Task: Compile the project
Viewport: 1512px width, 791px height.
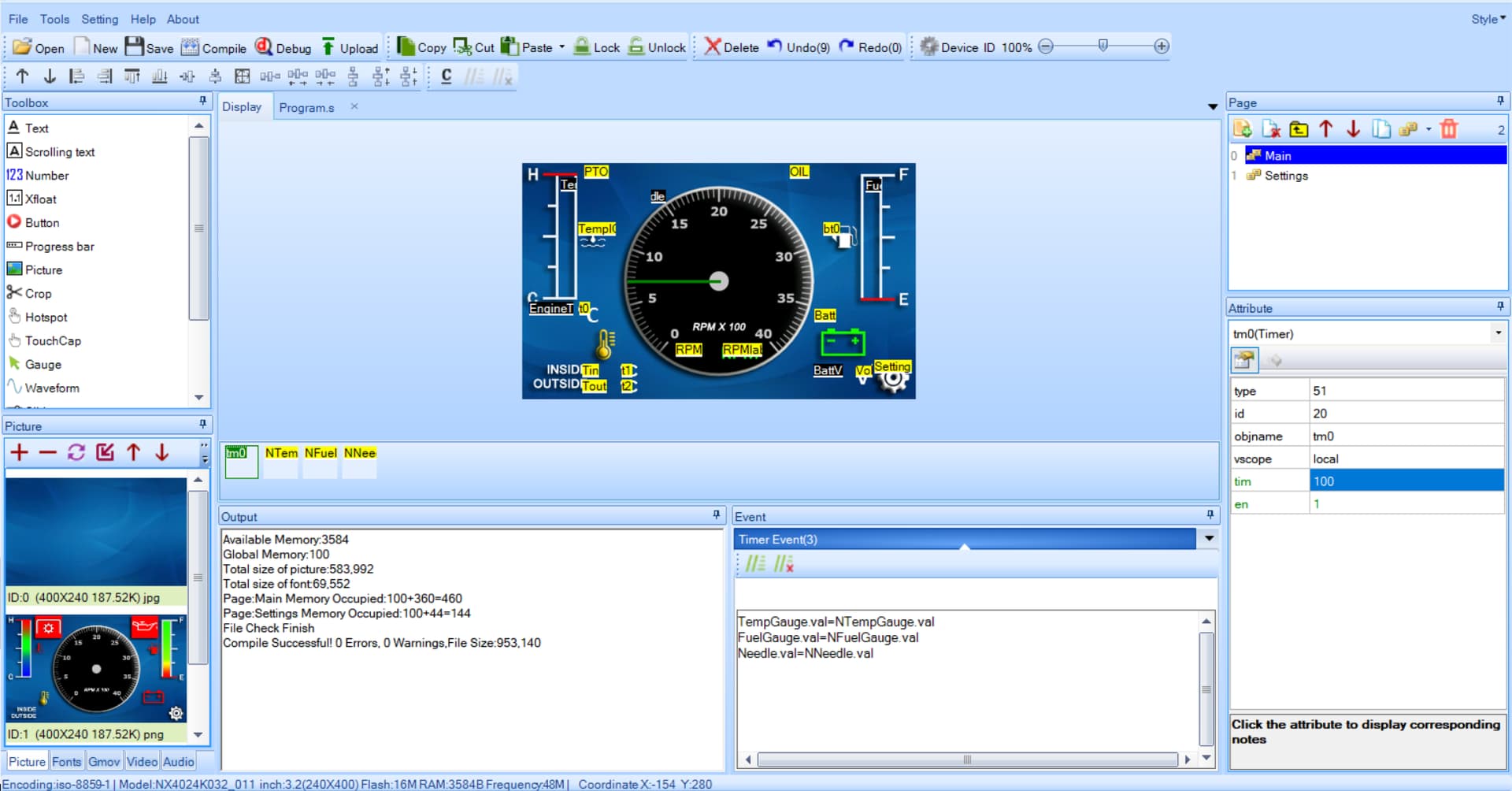Action: (x=213, y=47)
